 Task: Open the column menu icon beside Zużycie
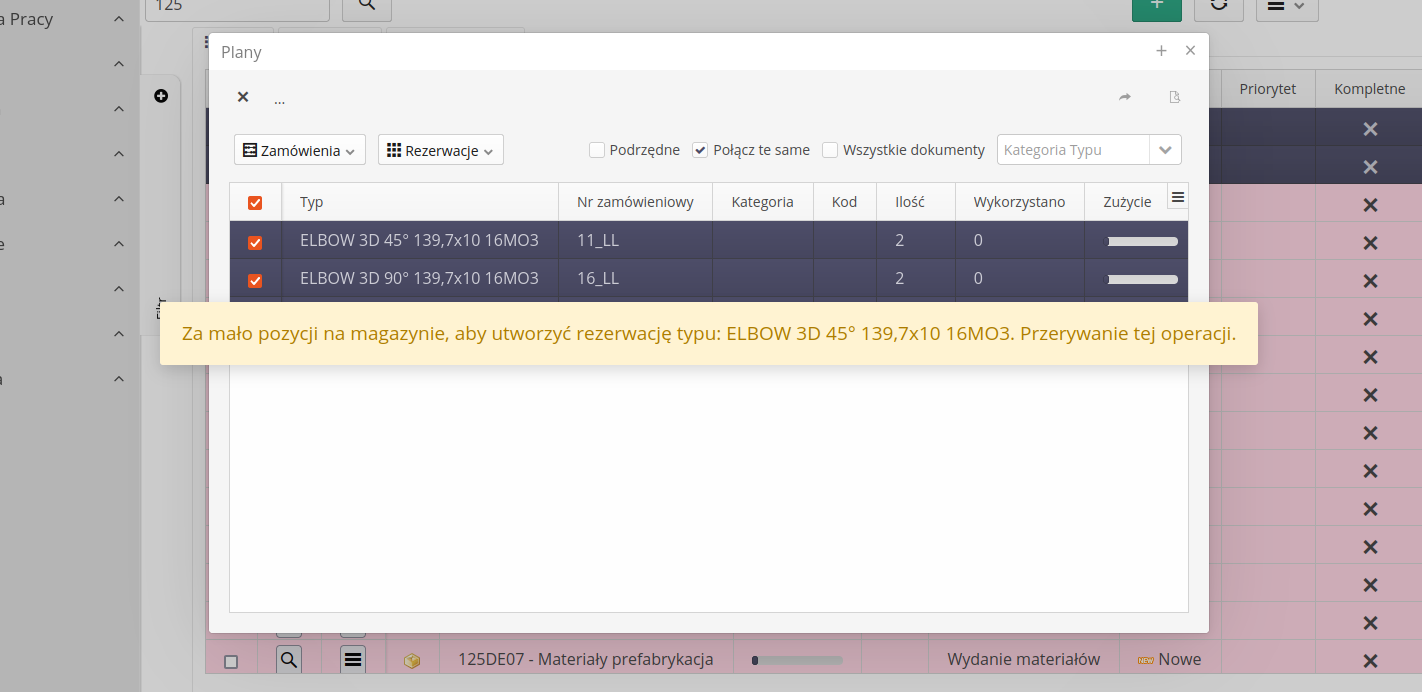tap(1177, 198)
